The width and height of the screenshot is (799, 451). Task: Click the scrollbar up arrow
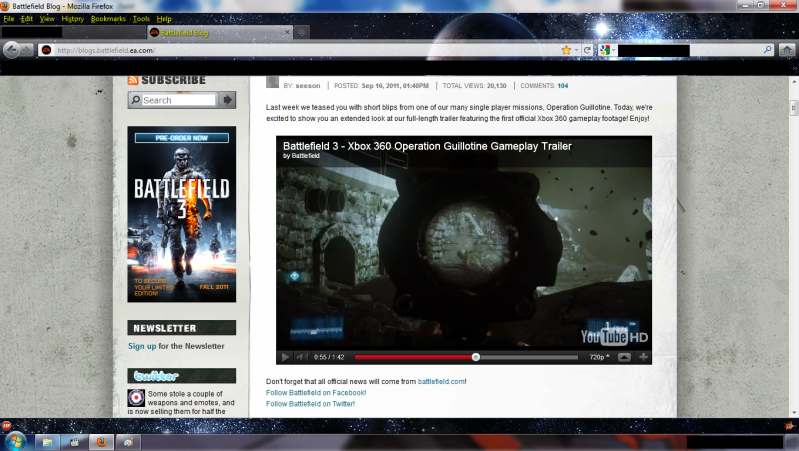[x=794, y=81]
